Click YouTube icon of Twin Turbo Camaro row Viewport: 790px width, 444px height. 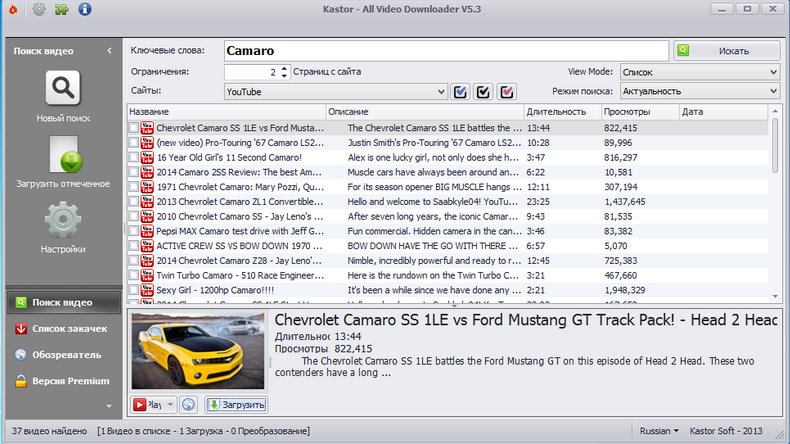[x=147, y=275]
